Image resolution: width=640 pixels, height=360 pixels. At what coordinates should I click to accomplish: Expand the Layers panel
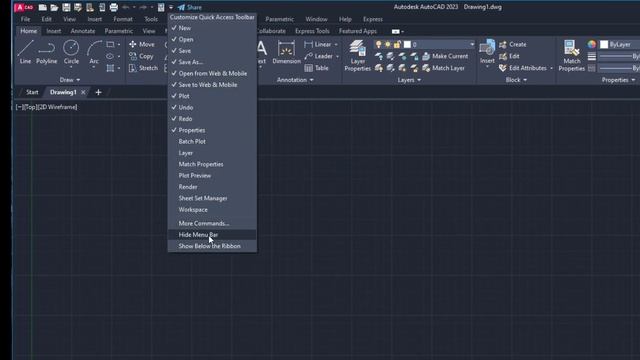pos(409,80)
